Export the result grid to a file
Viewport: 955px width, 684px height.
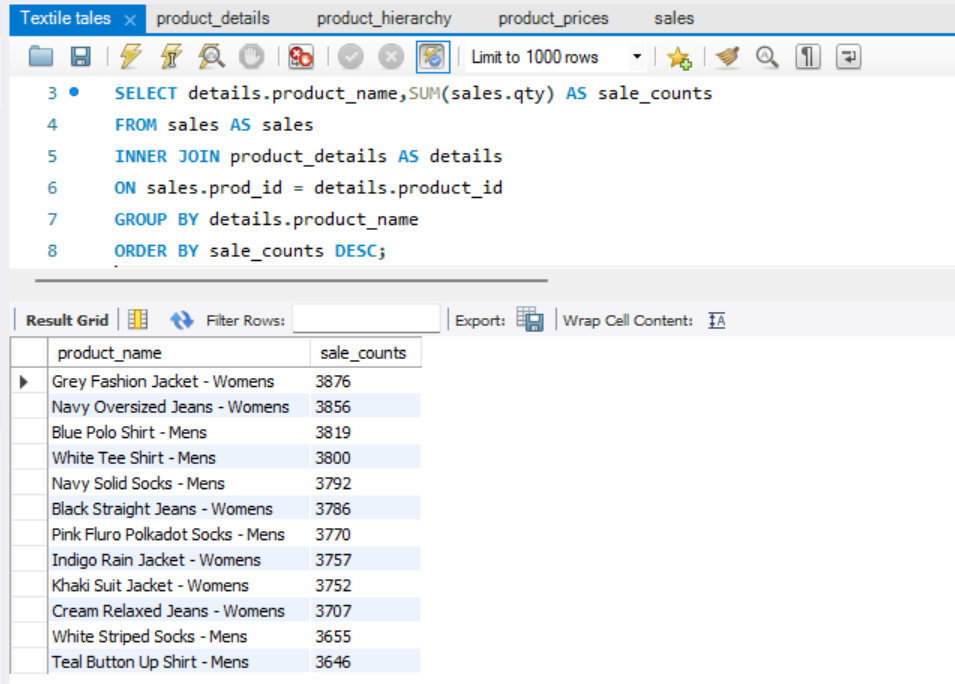coord(531,319)
